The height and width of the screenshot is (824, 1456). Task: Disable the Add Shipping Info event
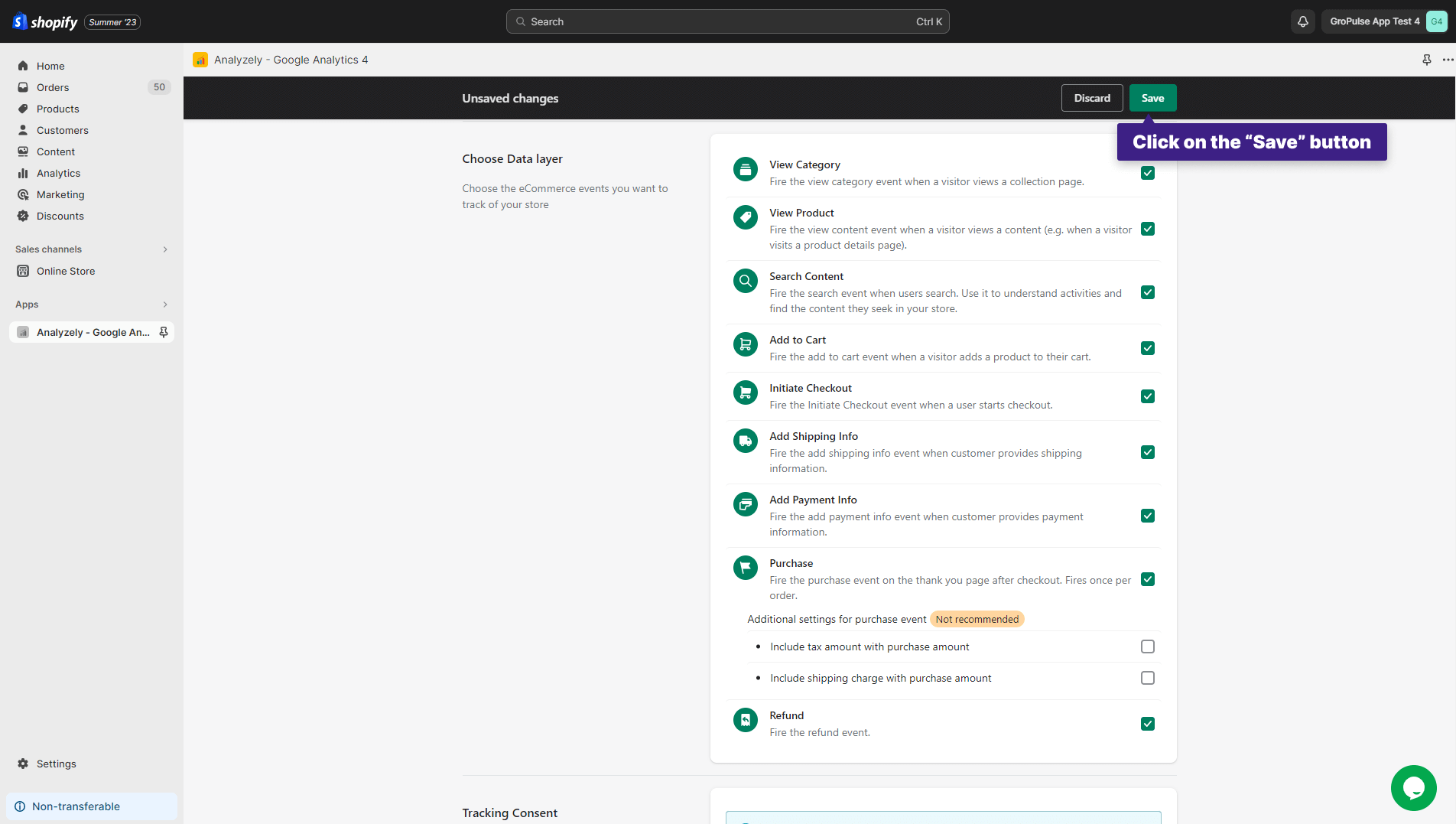1147,452
